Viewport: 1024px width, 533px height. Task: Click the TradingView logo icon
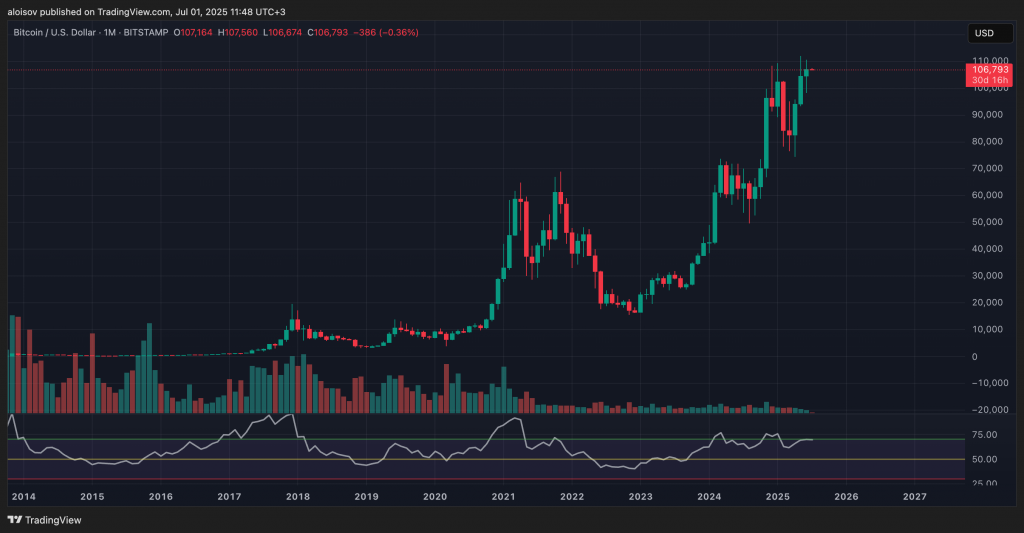[15, 520]
